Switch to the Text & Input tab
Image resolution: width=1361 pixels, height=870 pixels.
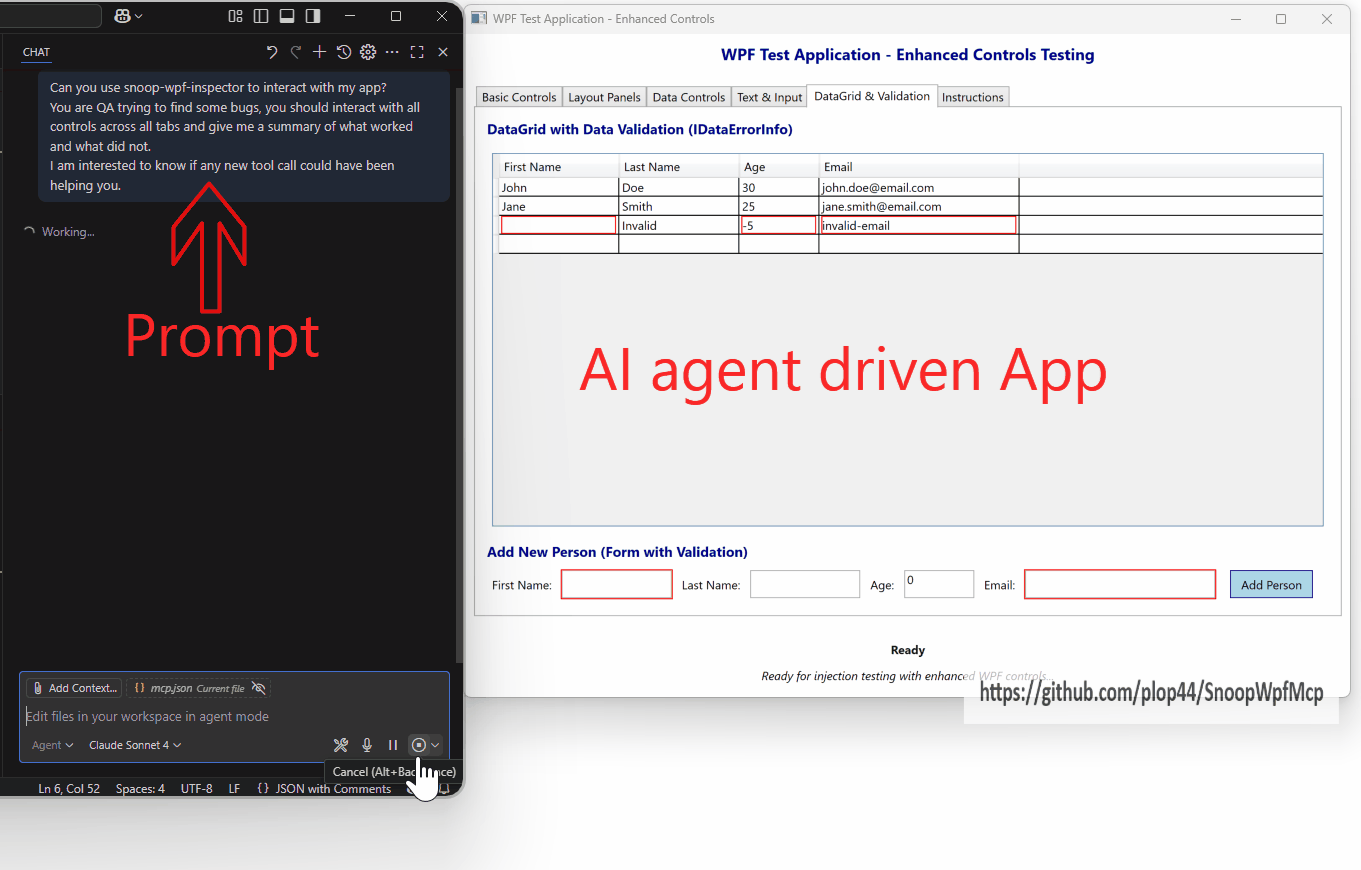(x=769, y=97)
